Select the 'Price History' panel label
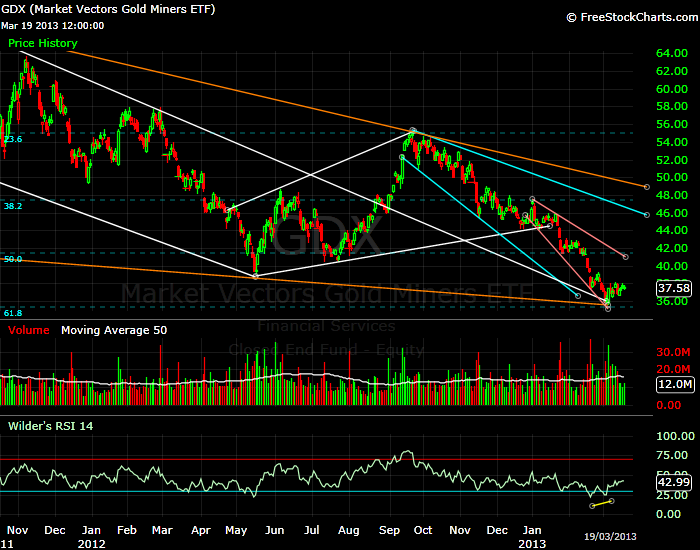Viewport: 700px width, 550px height. [43, 43]
